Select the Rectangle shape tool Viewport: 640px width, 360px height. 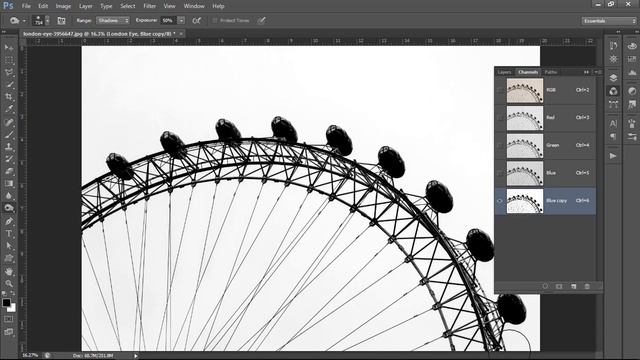(9, 258)
